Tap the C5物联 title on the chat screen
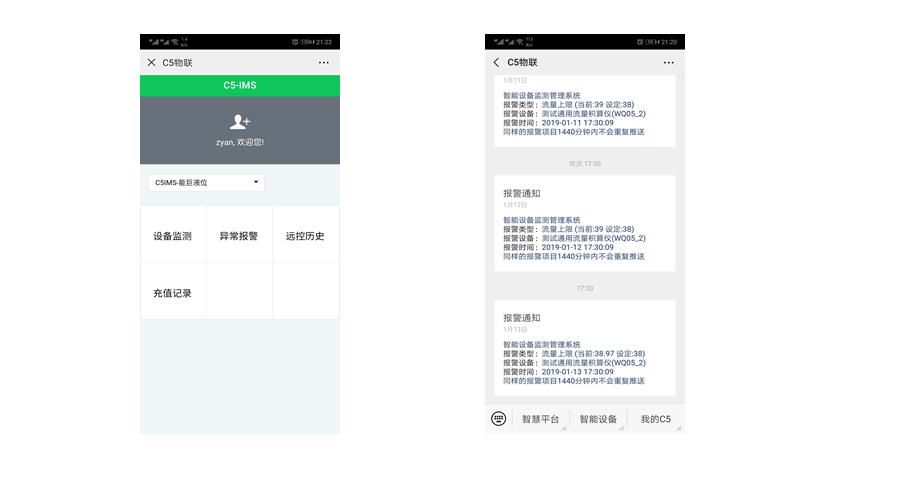The height and width of the screenshot is (480, 900). pyautogui.click(x=522, y=63)
